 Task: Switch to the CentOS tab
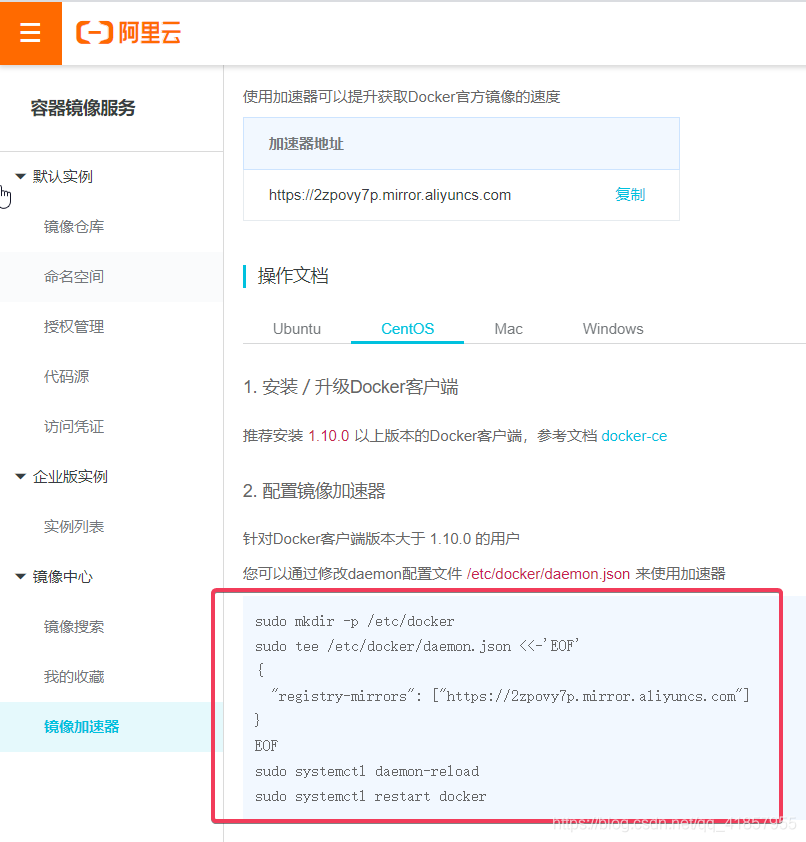click(408, 329)
